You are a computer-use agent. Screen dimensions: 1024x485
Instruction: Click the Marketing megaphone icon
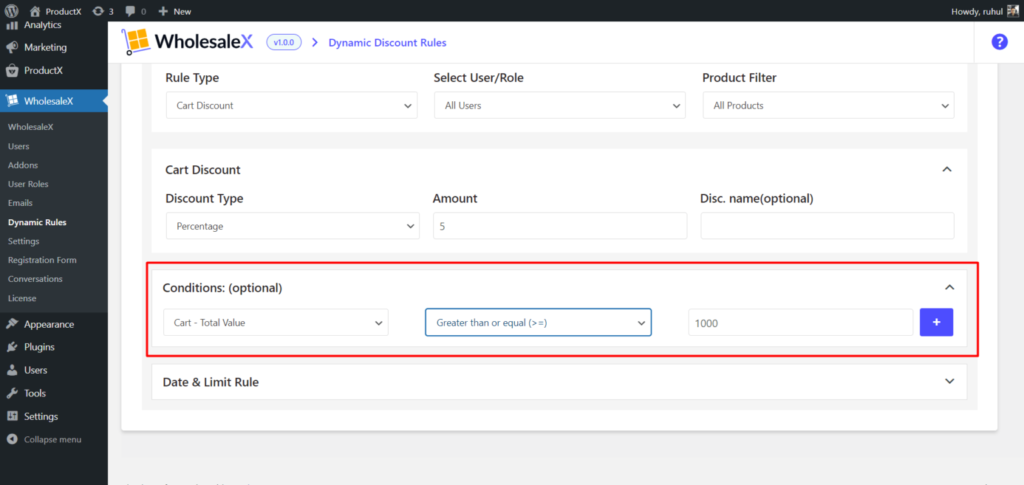[x=11, y=48]
